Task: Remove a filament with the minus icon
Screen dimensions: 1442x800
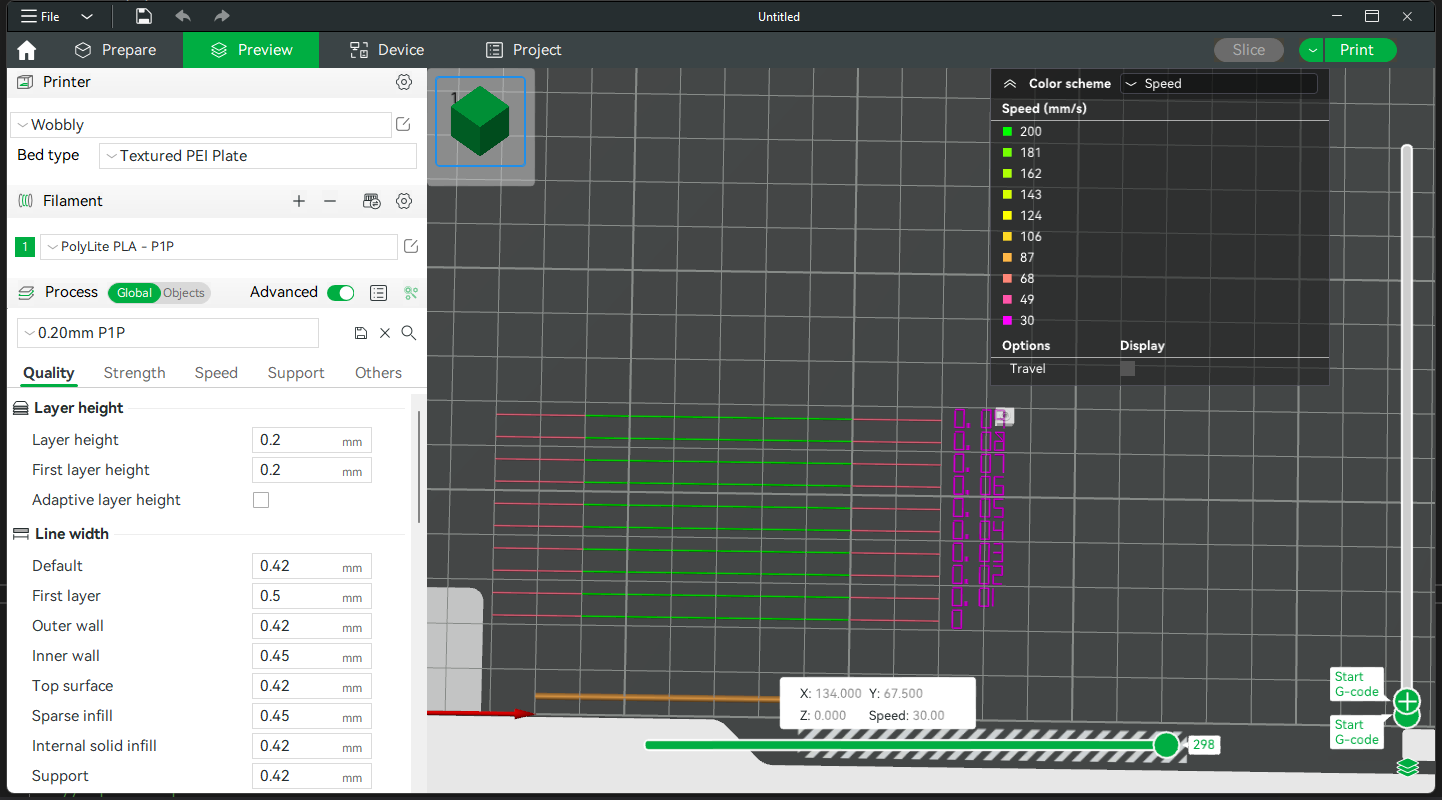Action: [330, 201]
